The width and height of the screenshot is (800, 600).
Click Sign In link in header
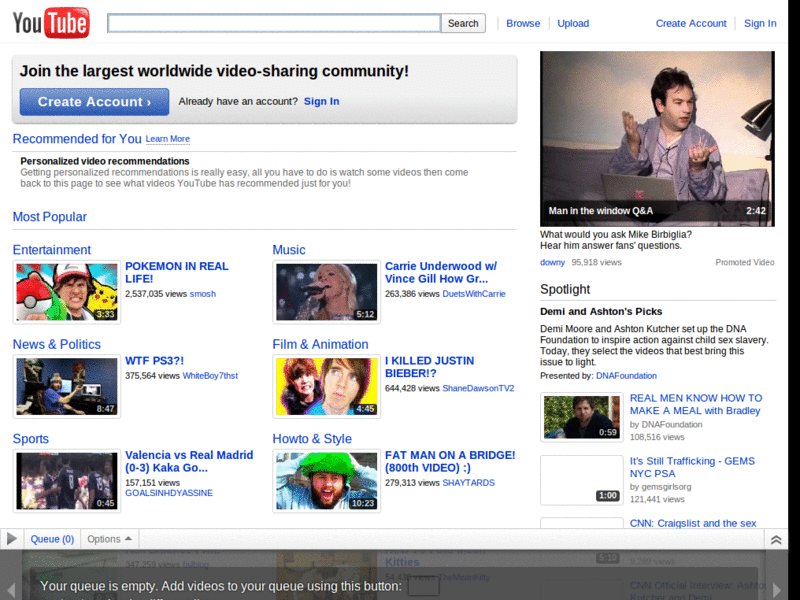click(x=760, y=23)
